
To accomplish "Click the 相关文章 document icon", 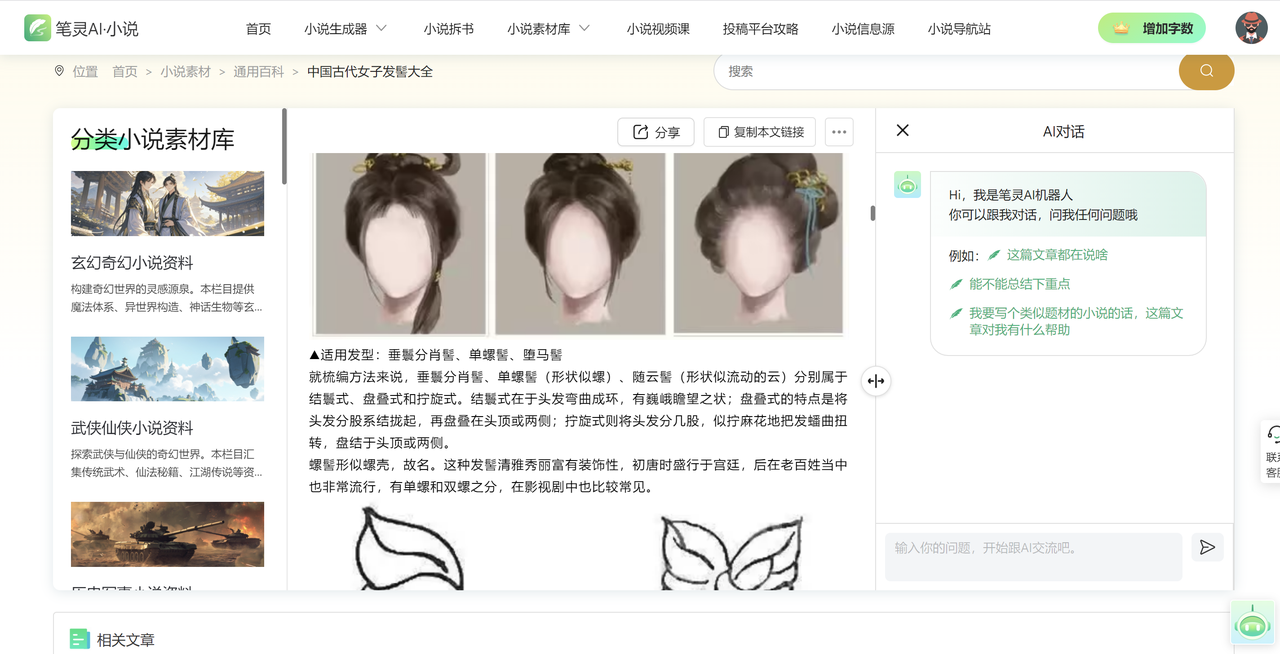I will click(x=80, y=639).
